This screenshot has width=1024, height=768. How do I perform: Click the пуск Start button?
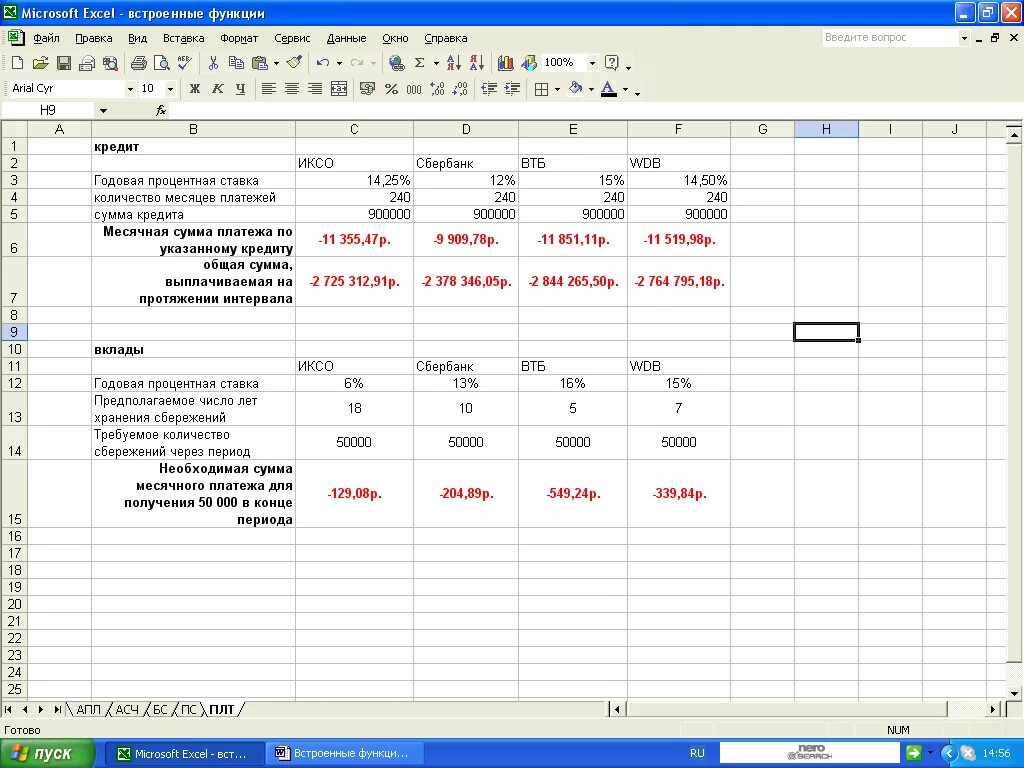pos(48,753)
